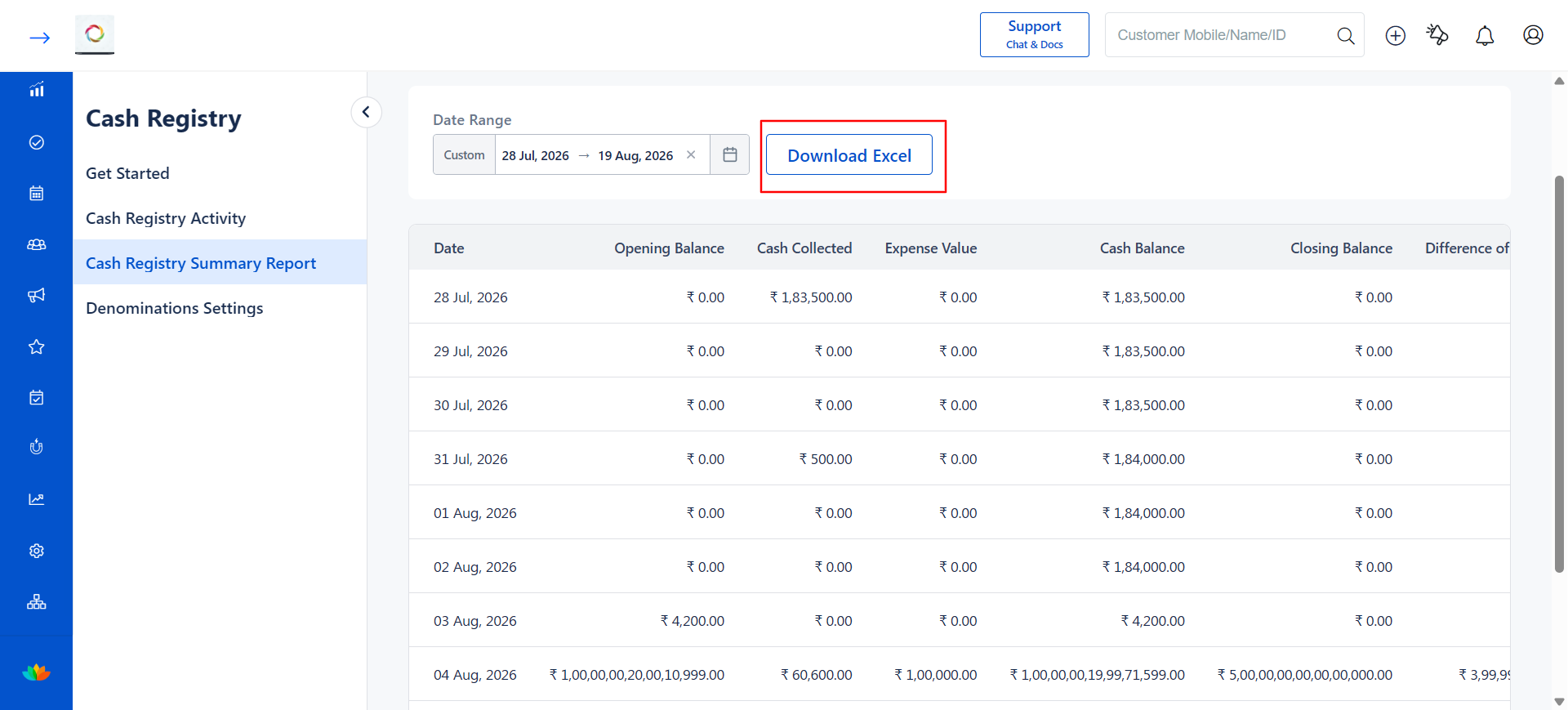The image size is (1568, 710).
Task: Click the start date 28 Jul, 2026
Action: pyautogui.click(x=536, y=155)
